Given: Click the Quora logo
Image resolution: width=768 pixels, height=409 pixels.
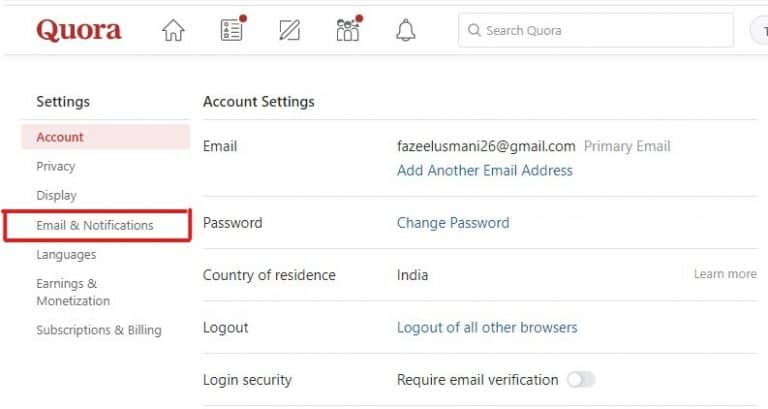Looking at the screenshot, I should 79,30.
